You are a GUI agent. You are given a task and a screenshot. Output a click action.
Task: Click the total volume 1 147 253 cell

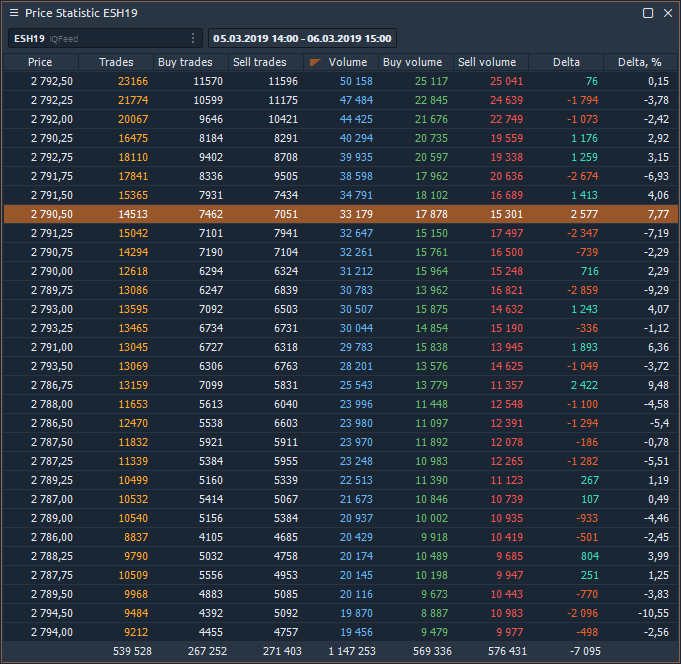point(340,651)
